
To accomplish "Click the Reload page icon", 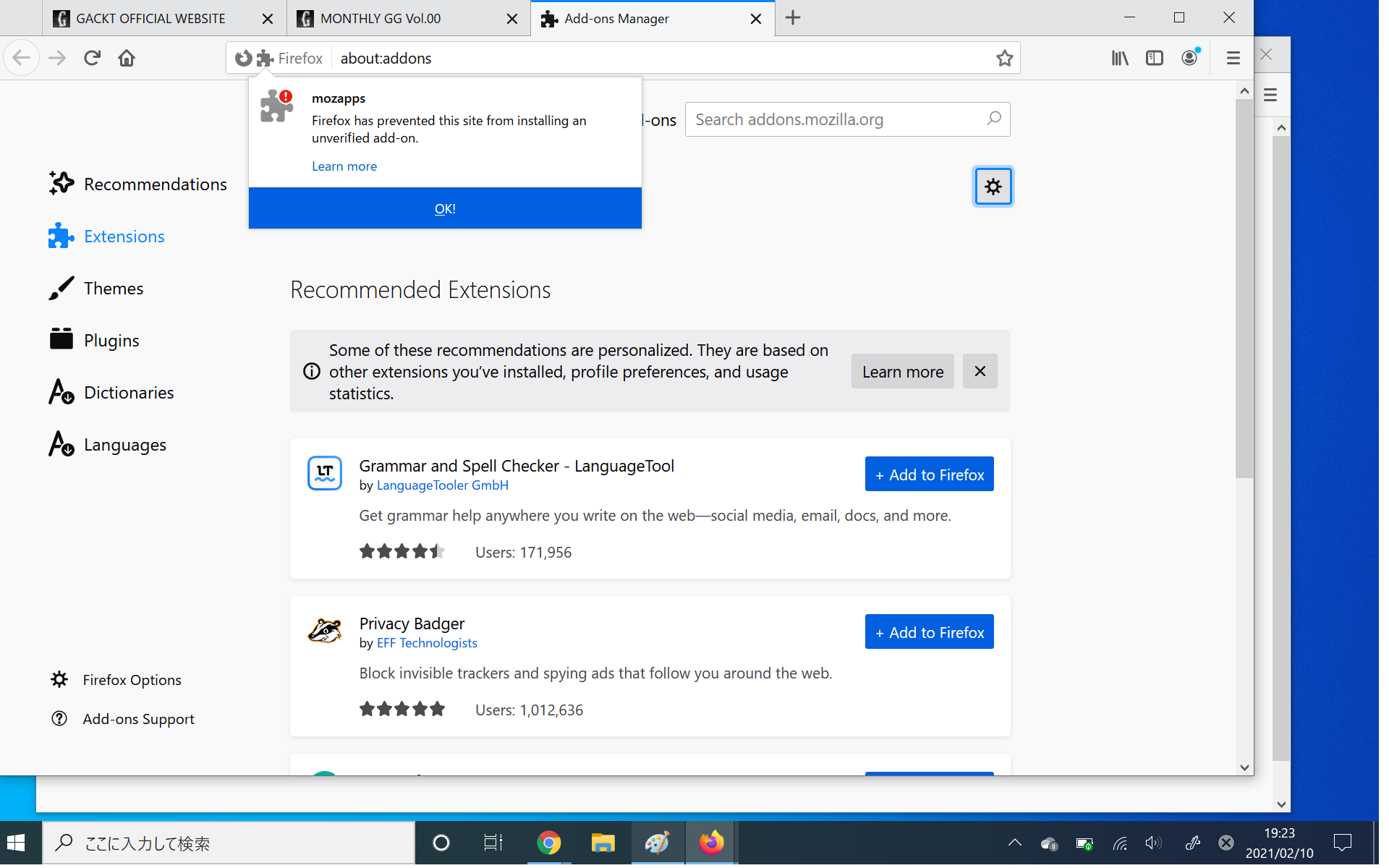I will tap(92, 58).
